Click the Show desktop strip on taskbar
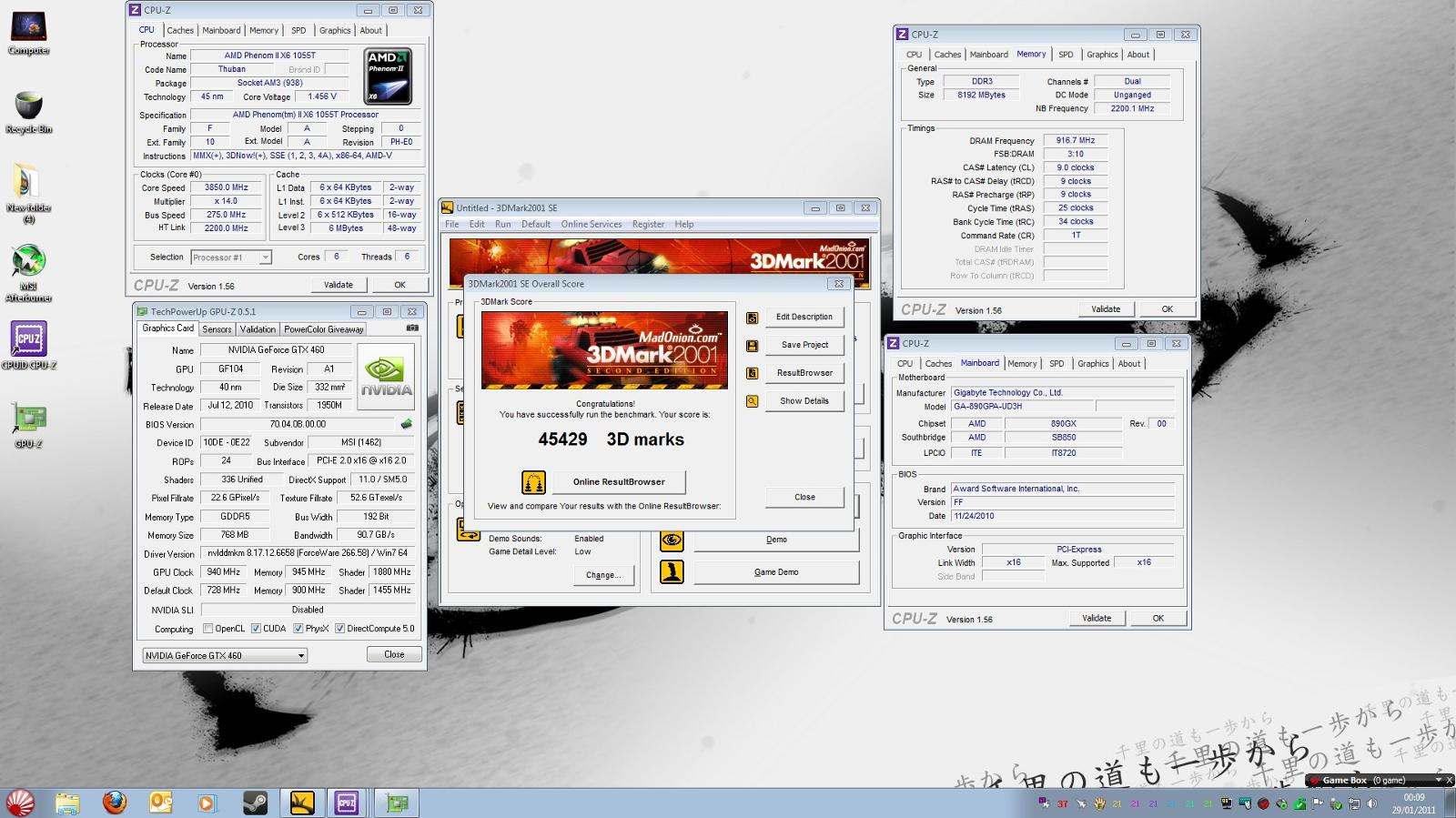Screen dimensions: 1456x818 pos(1450,803)
